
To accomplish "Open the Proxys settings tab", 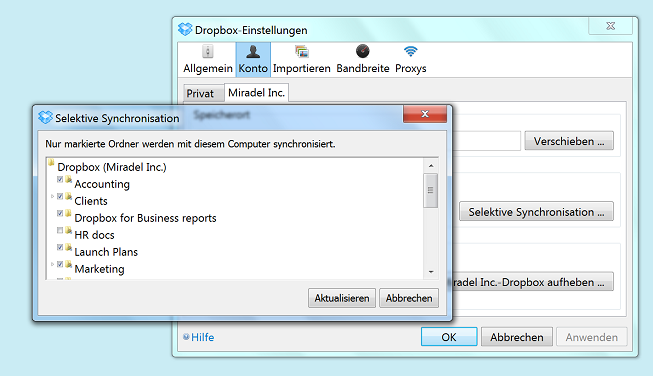I will (411, 60).
